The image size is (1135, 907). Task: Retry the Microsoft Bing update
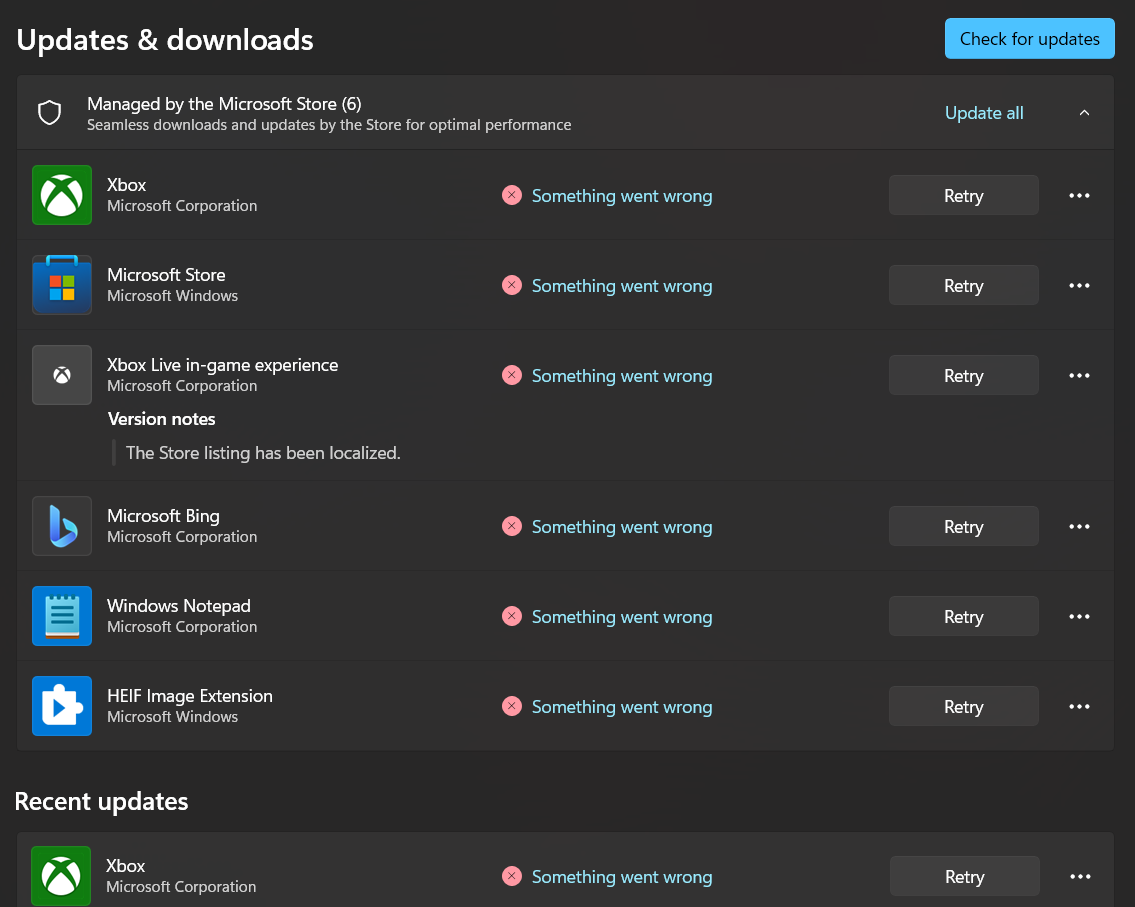[963, 526]
